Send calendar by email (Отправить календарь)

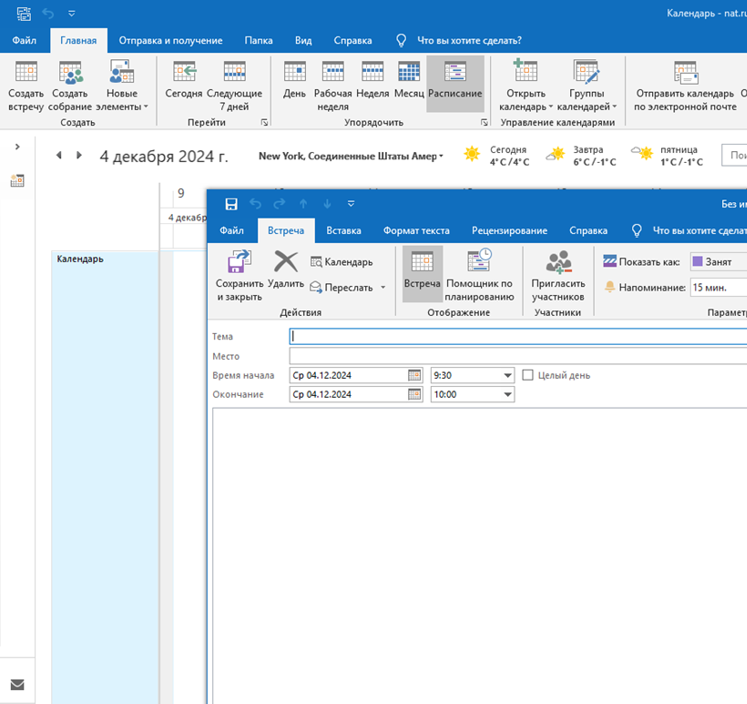685,86
